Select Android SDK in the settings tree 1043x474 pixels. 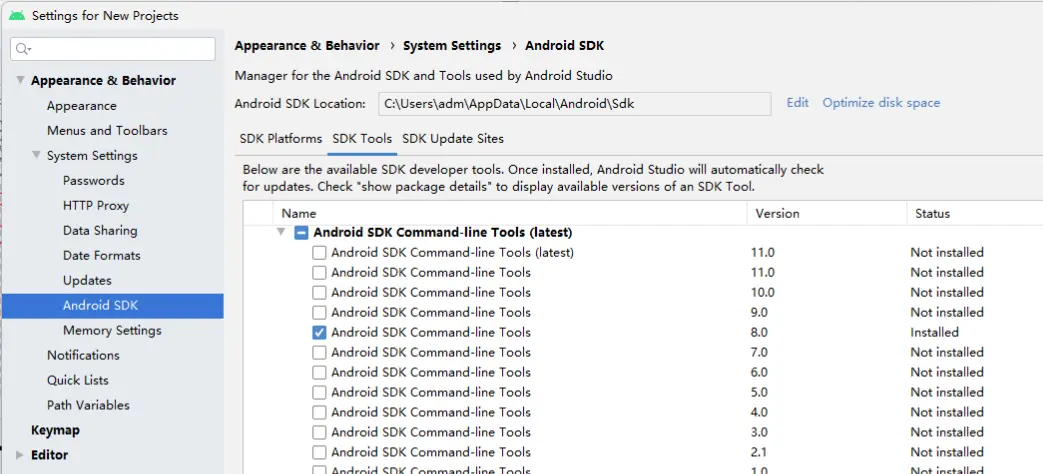[x=112, y=306]
